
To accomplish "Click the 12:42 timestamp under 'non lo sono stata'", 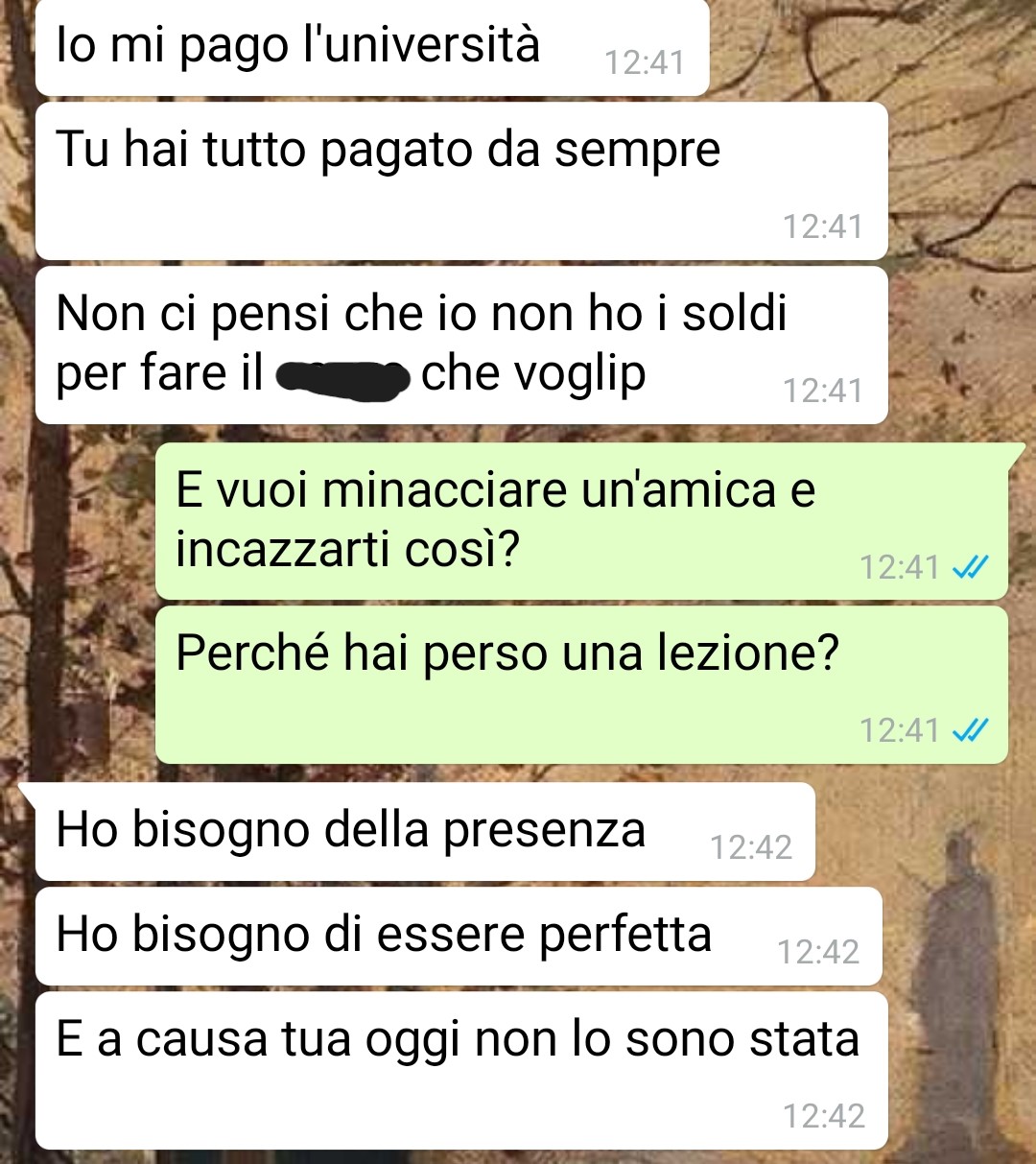I will click(824, 1116).
